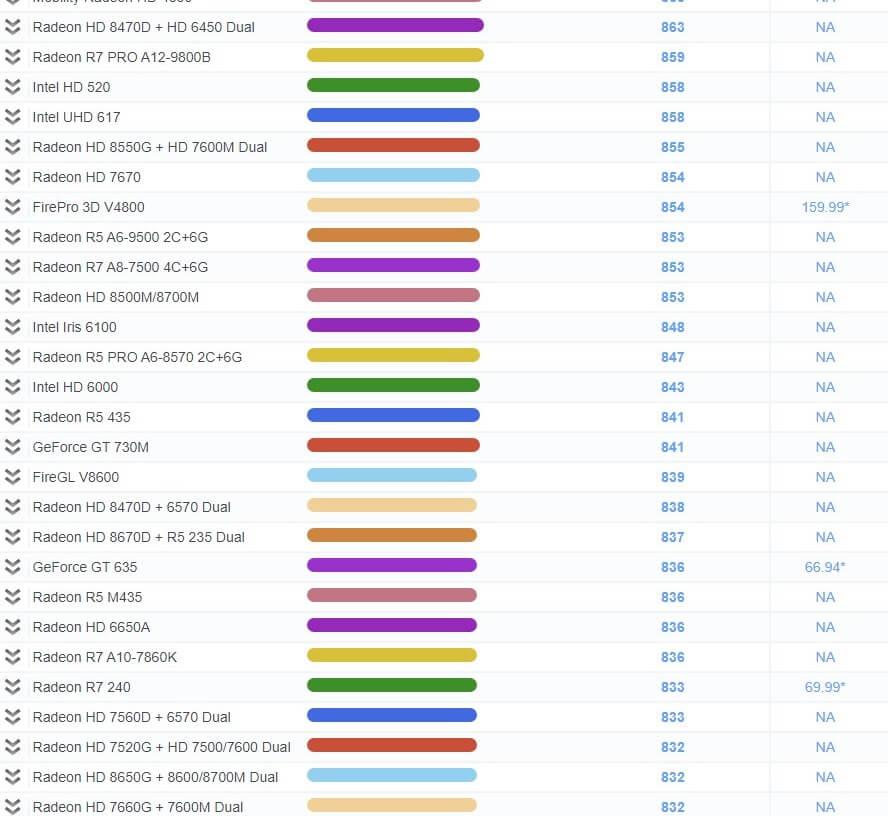Open the Intel HD 520 link
The width and height of the screenshot is (888, 816).
[71, 87]
